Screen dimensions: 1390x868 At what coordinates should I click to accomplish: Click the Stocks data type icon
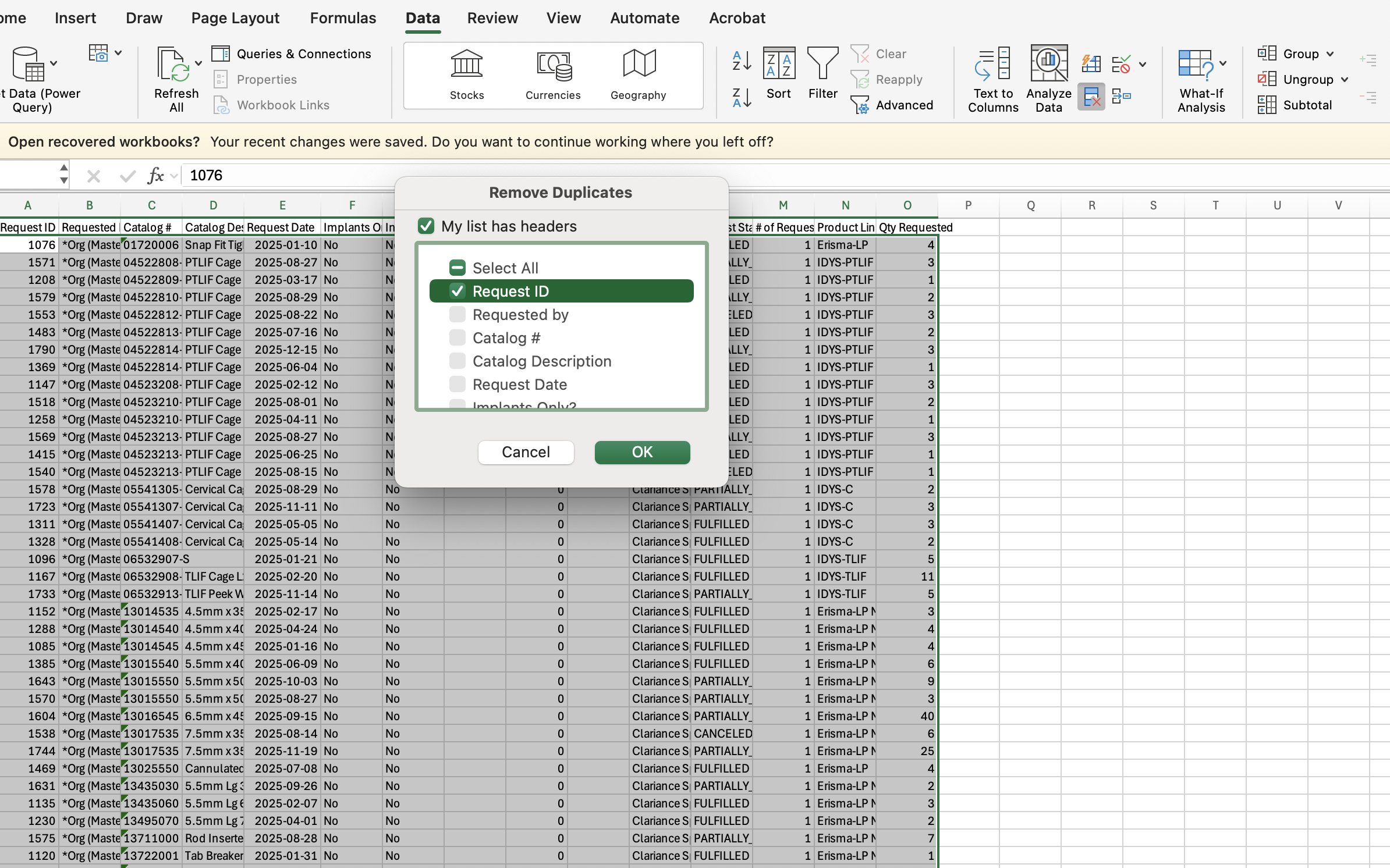466,64
